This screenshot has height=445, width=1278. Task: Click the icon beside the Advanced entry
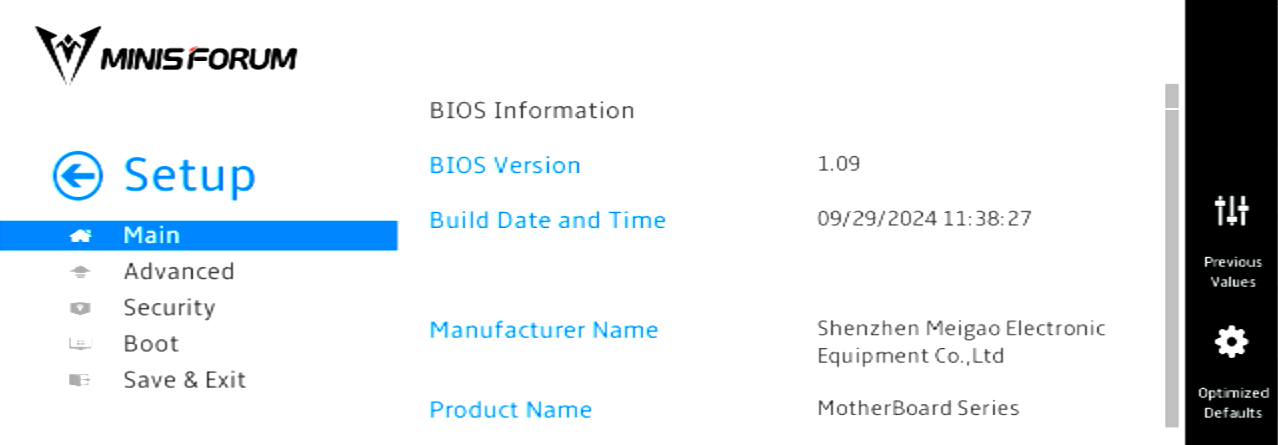pos(81,272)
